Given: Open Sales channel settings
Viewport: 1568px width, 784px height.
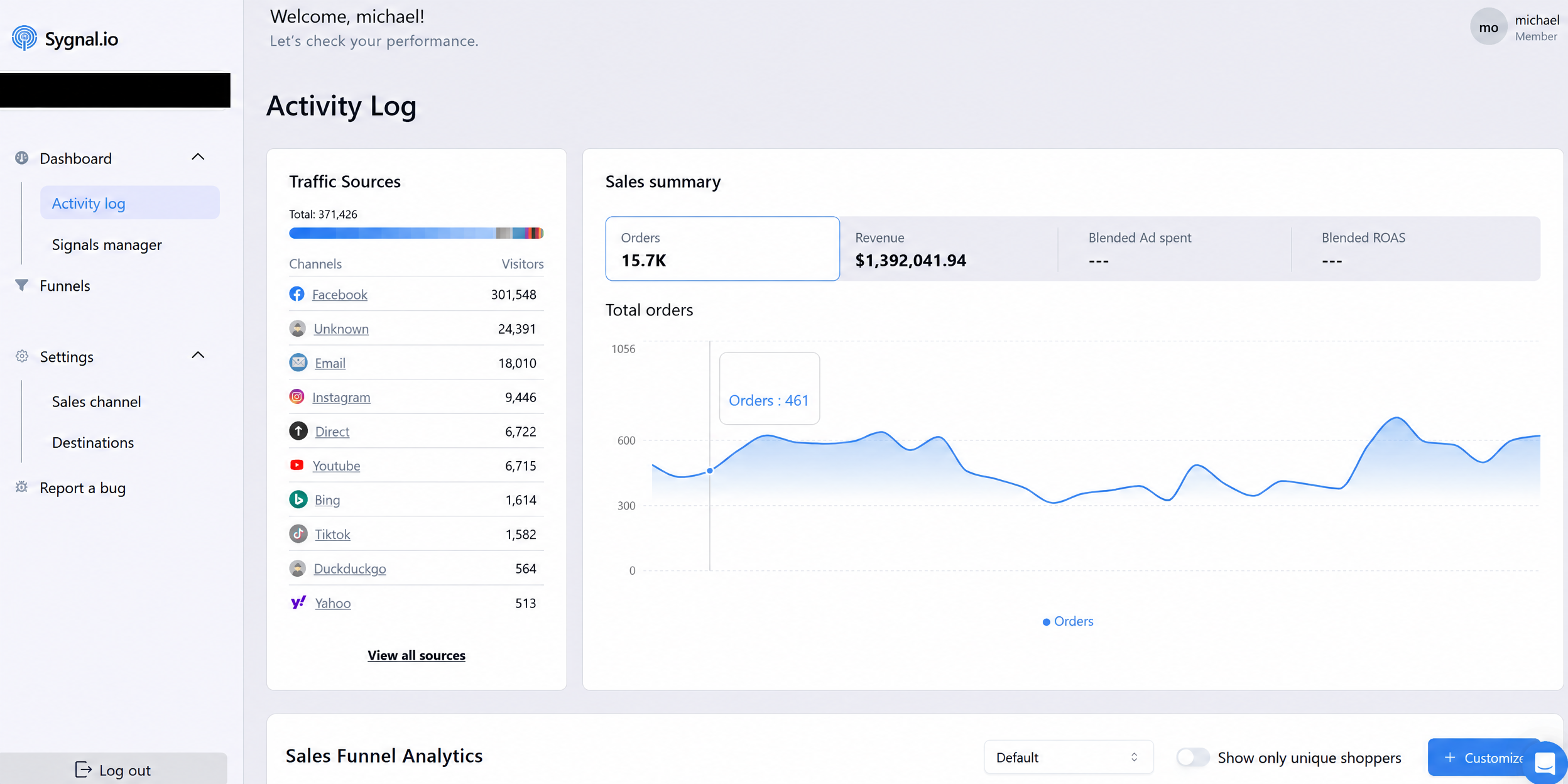Looking at the screenshot, I should 96,401.
